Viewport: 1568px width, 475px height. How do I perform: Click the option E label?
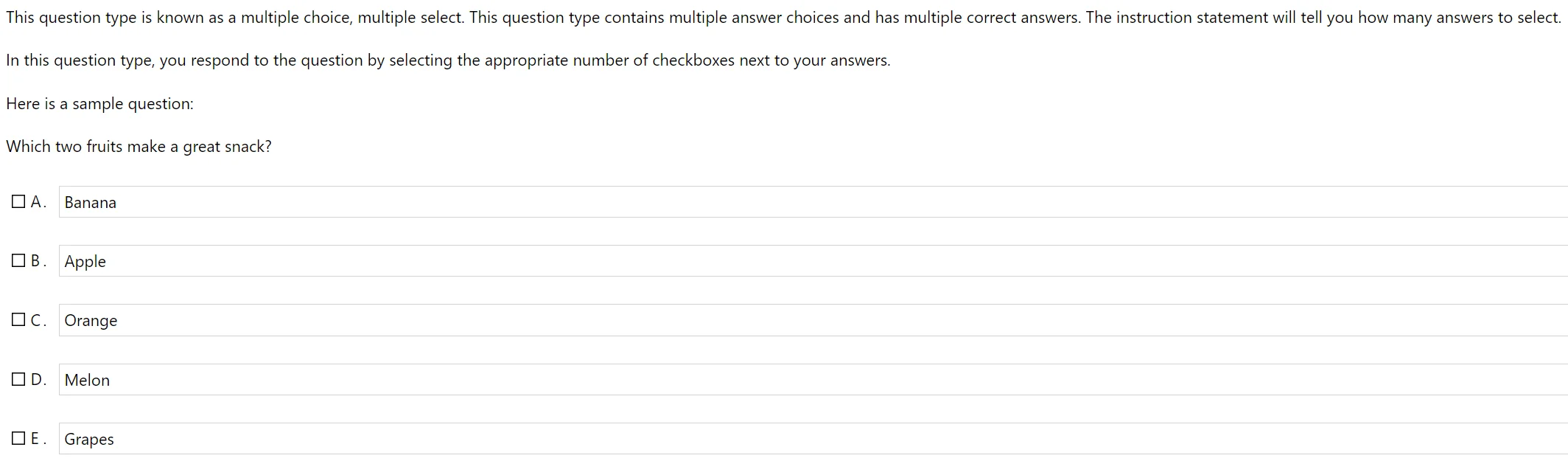[38, 437]
